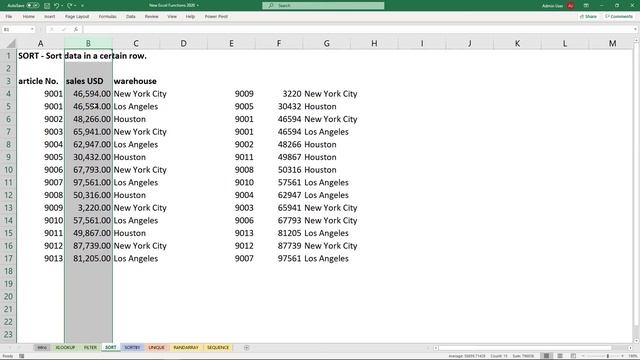The width and height of the screenshot is (640, 360).
Task: Click the macro record icon in status bar
Action: click(22, 356)
